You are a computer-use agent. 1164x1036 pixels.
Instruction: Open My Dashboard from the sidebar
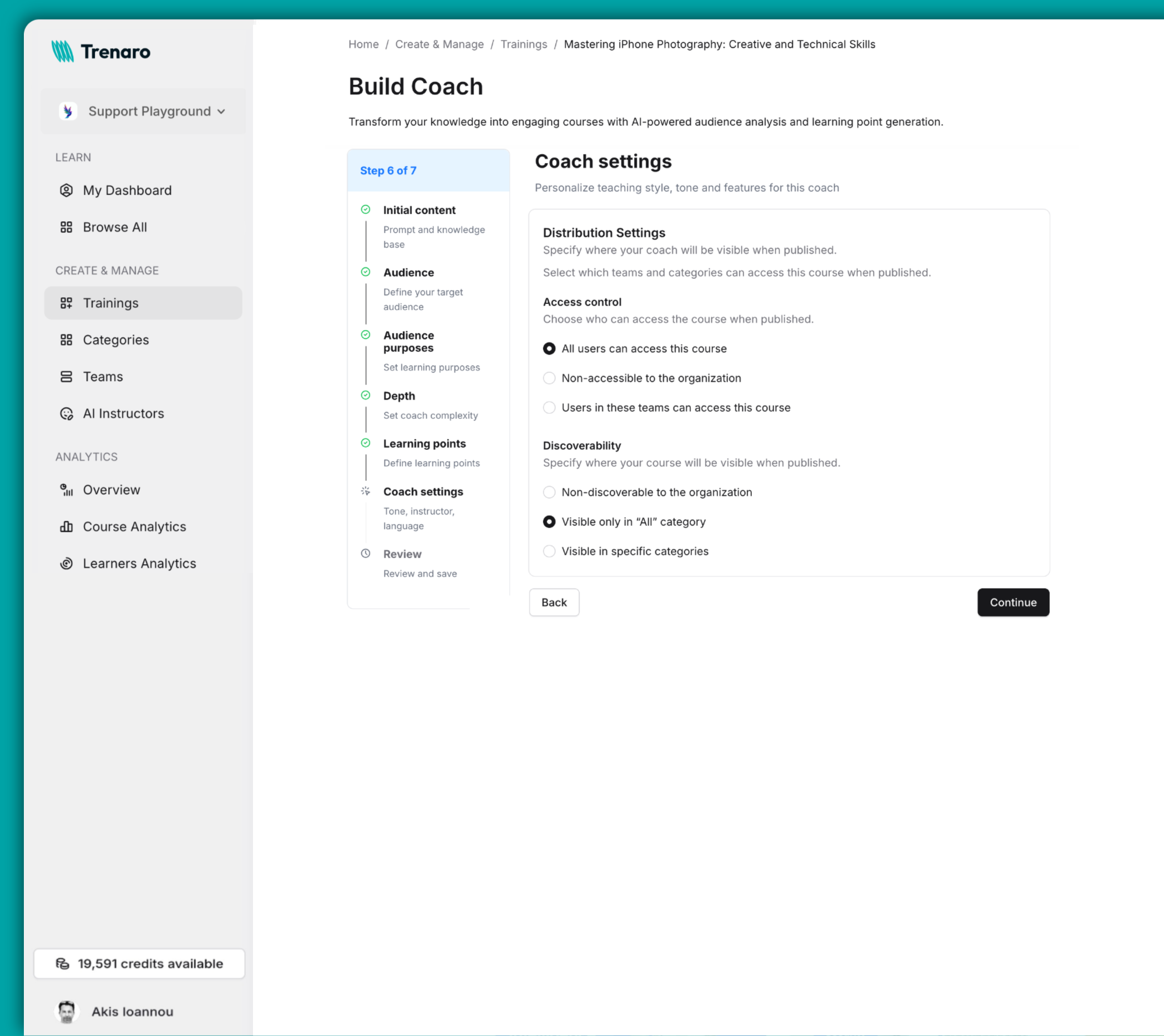[127, 190]
